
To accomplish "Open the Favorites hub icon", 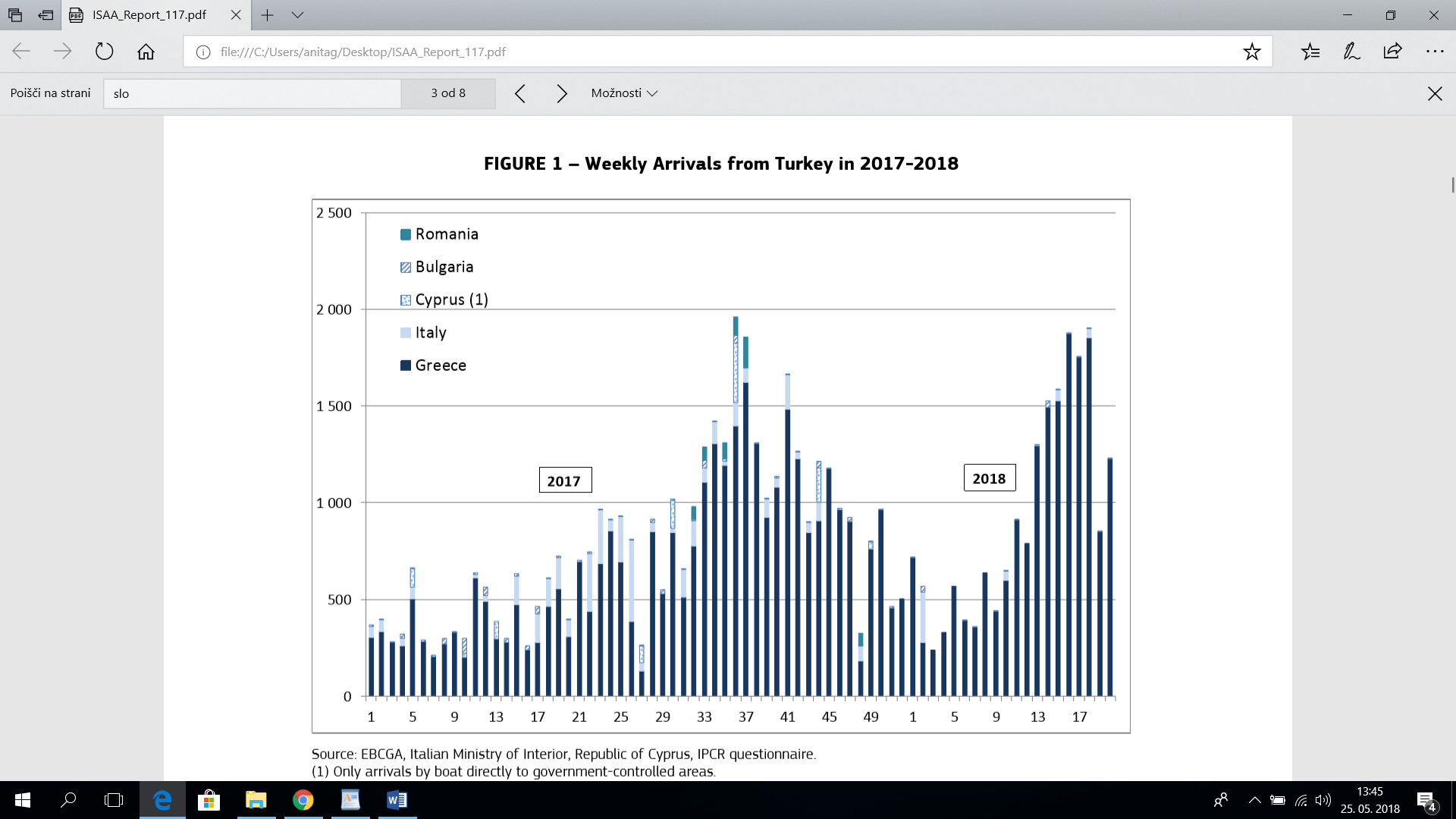I will pos(1310,52).
